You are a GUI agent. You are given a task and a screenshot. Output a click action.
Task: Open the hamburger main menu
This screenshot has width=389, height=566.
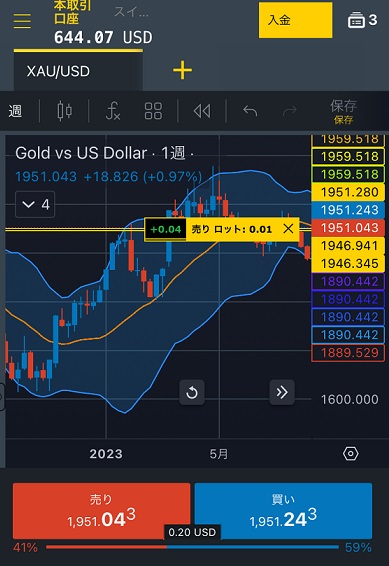[22, 21]
